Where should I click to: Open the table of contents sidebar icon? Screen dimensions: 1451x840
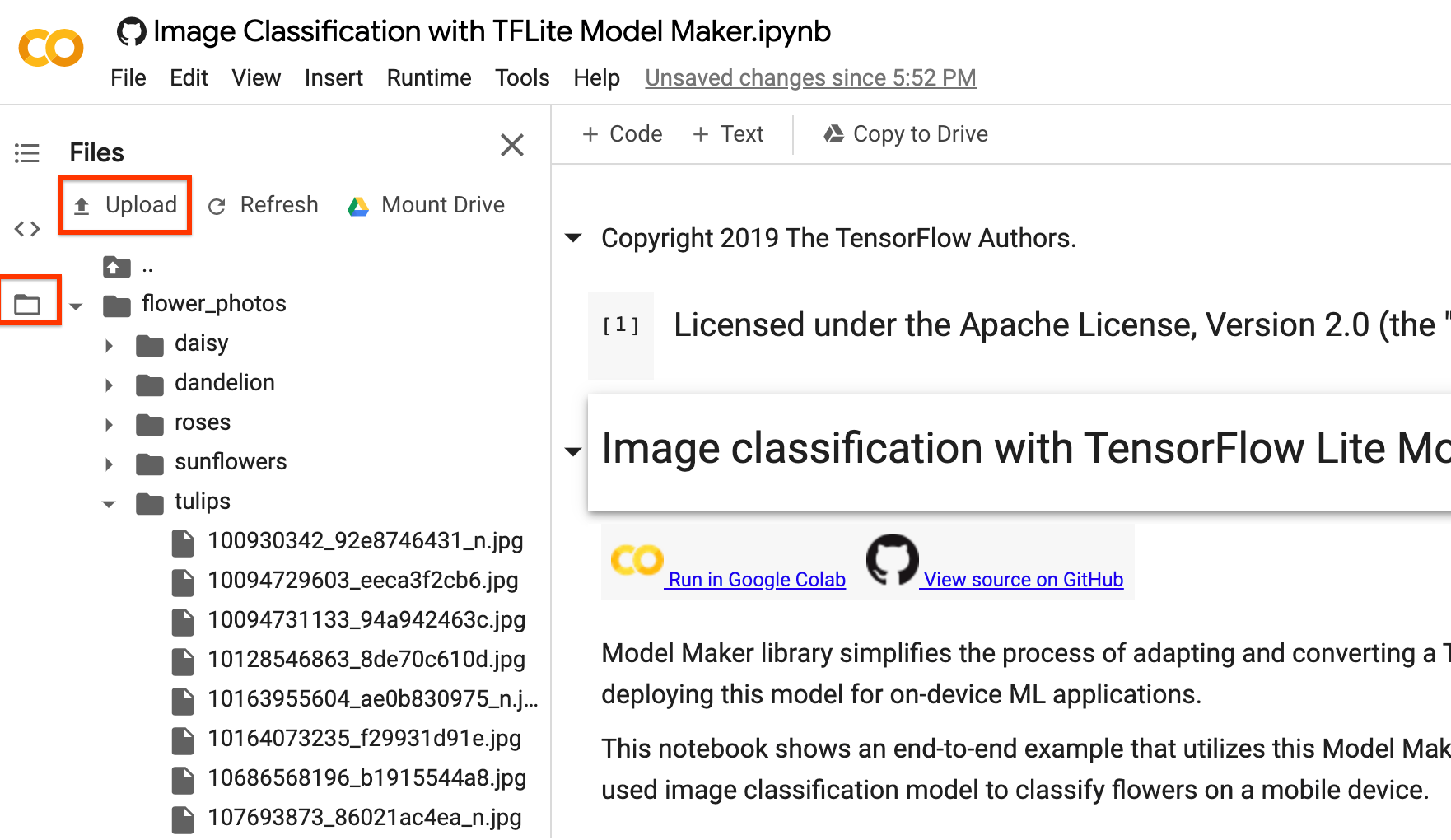click(27, 153)
